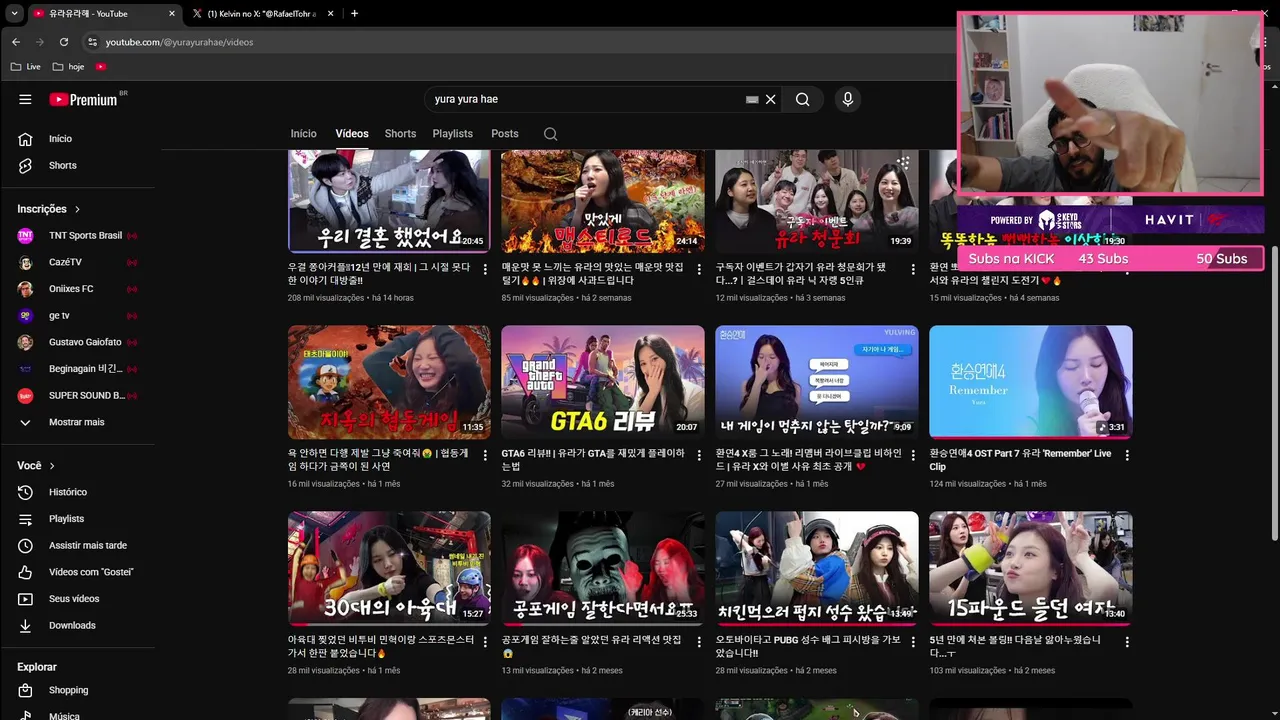The width and height of the screenshot is (1280, 720).
Task: Open options menu for 11:35 video
Action: click(485, 456)
